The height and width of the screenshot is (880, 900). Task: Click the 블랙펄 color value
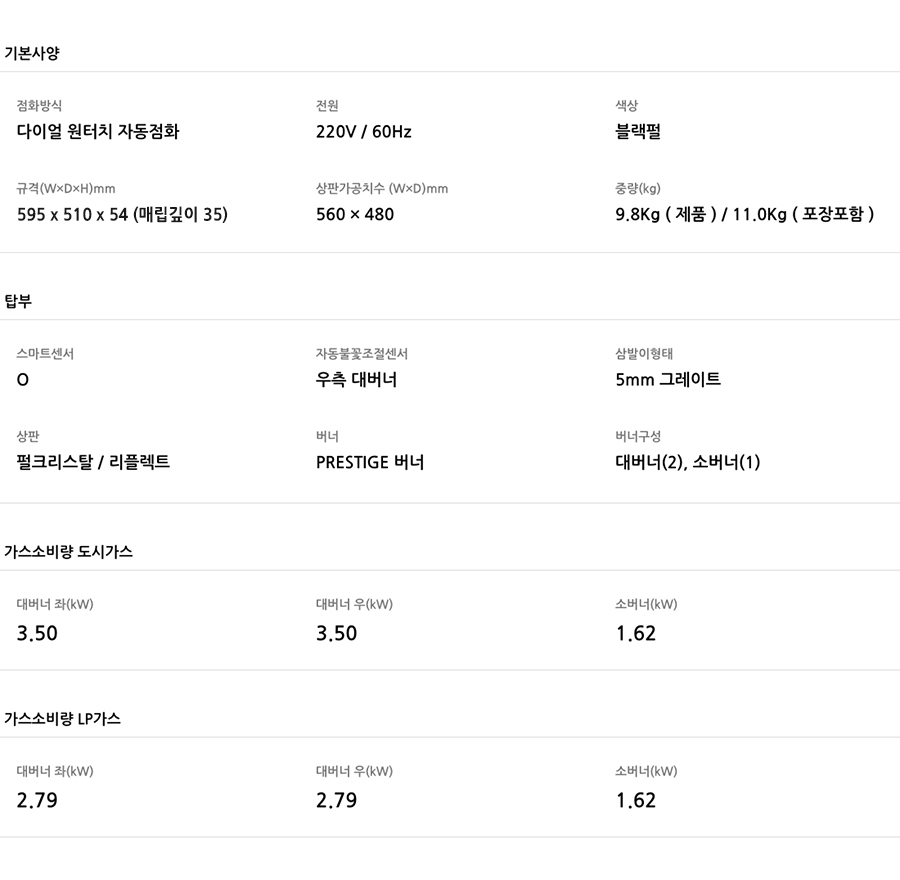(638, 131)
